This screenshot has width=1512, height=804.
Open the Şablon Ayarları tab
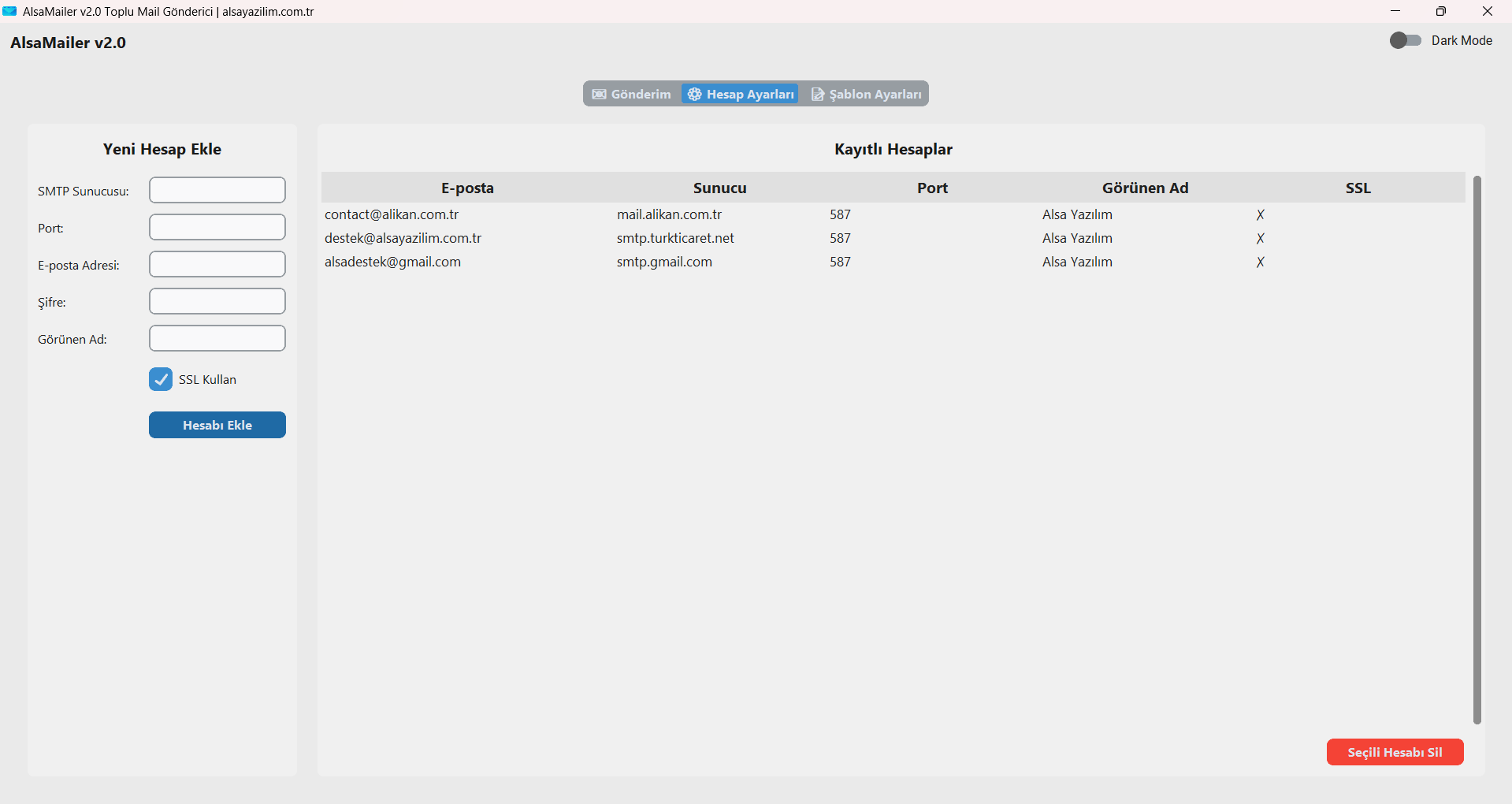[867, 95]
